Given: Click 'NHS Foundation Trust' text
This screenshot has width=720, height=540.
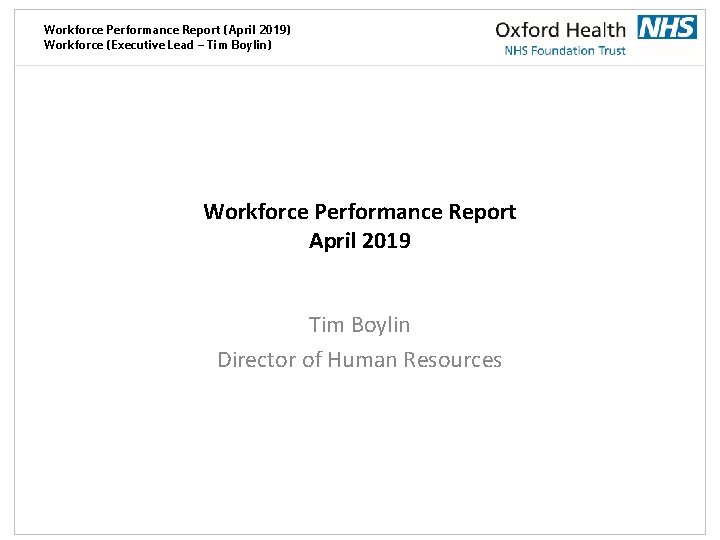Looking at the screenshot, I should pyautogui.click(x=565, y=51).
